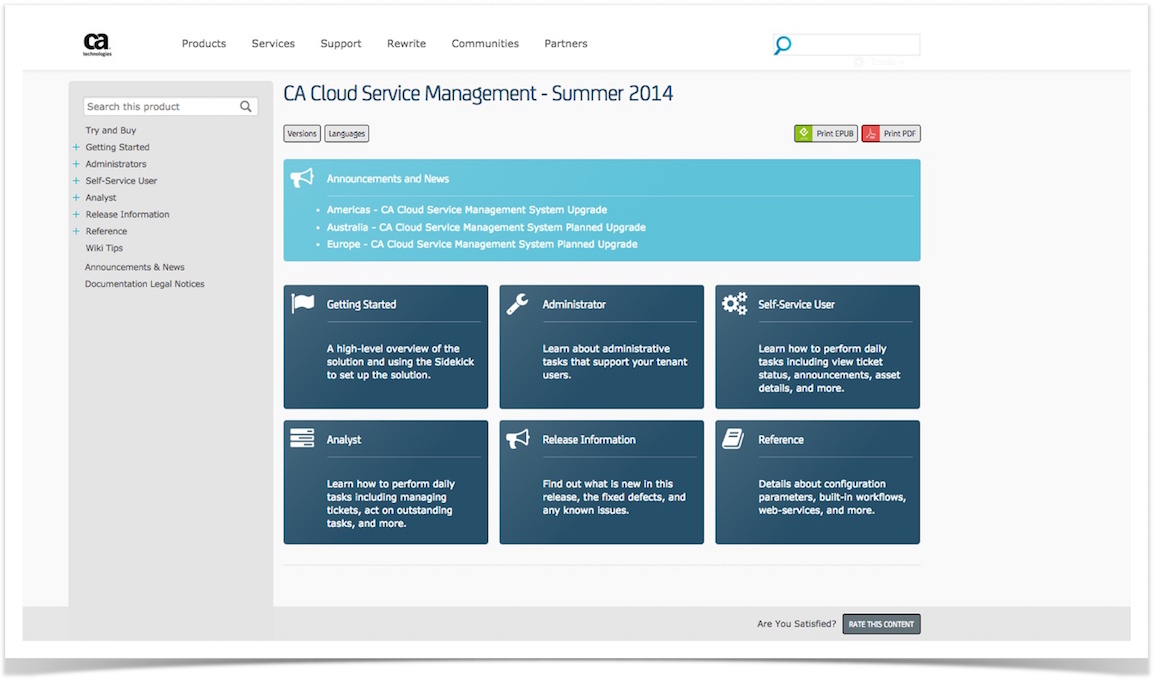
Task: Open the Versions dropdown
Action: point(302,133)
